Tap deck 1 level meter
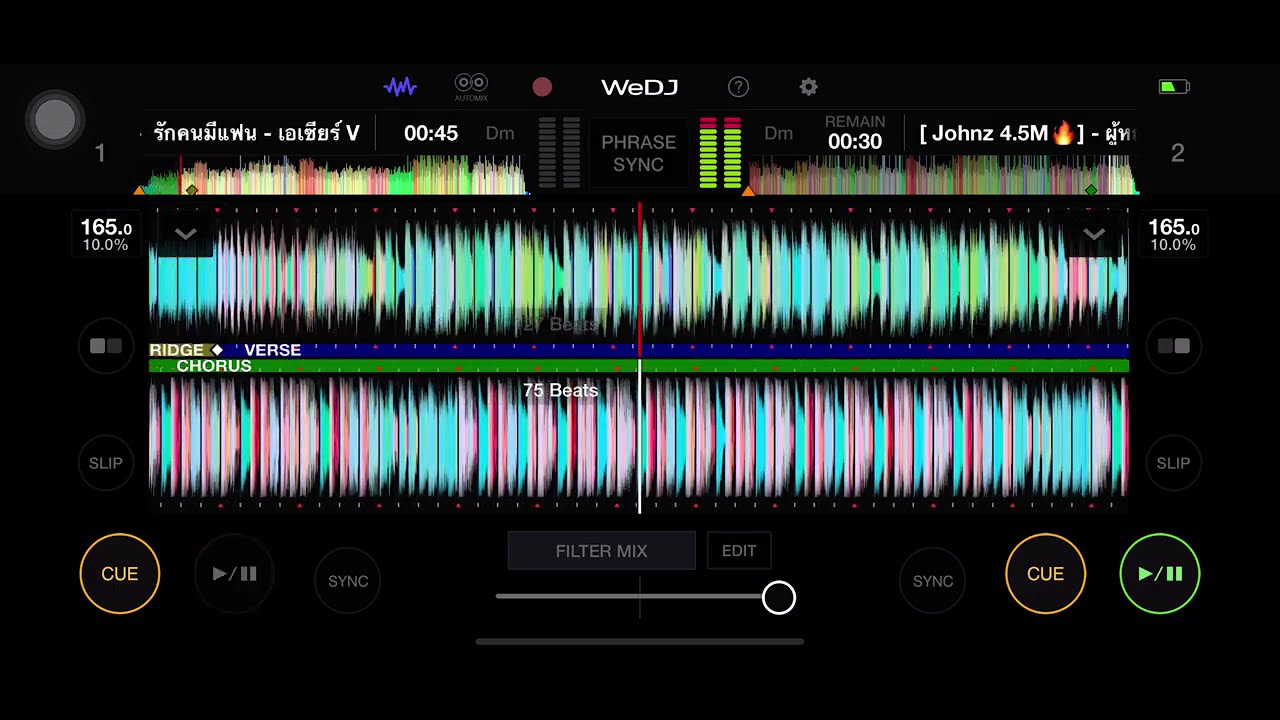Image resolution: width=1280 pixels, height=720 pixels. [559, 152]
